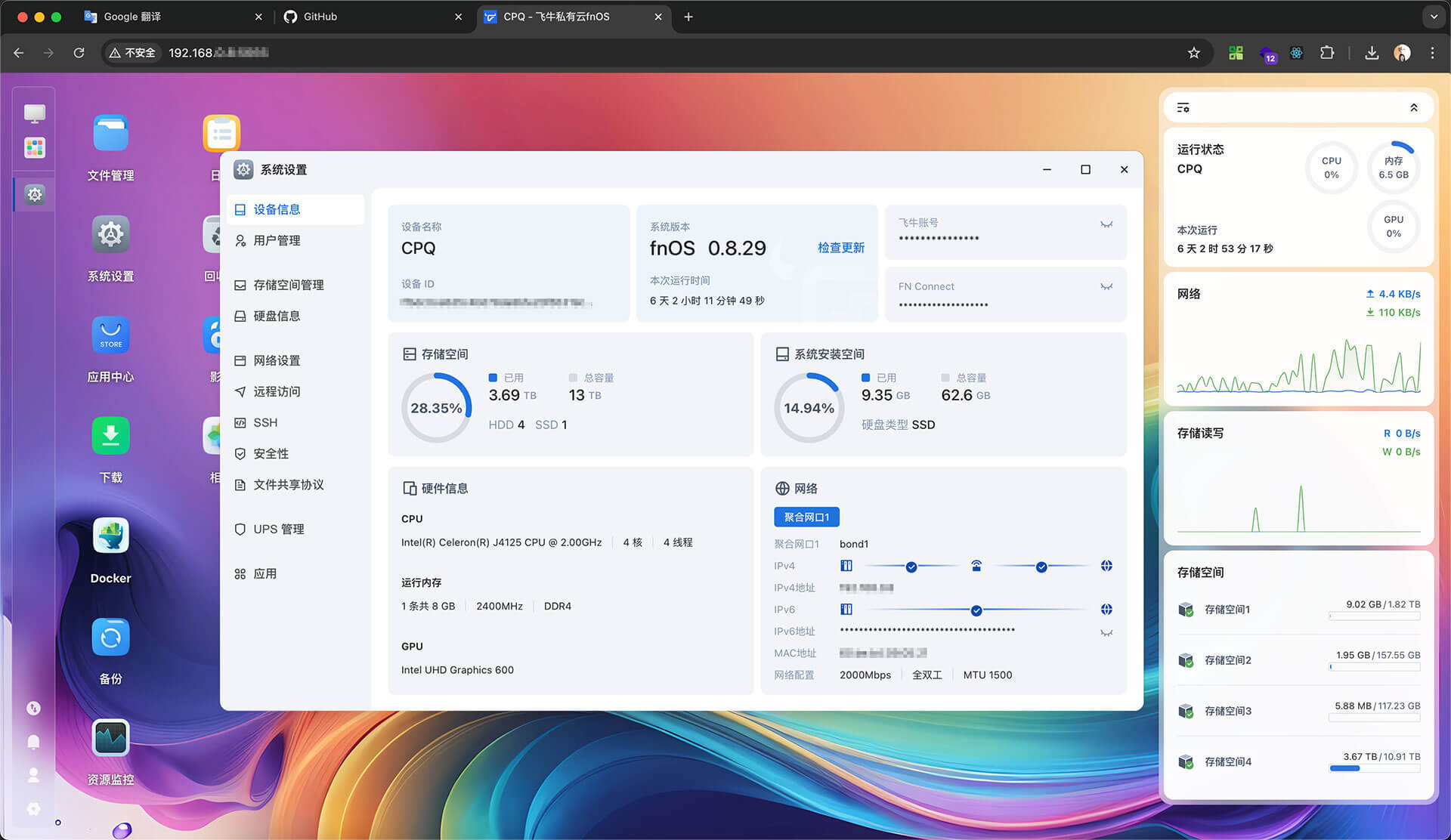
Task: Open the user profile icon in left dock
Action: pos(33,775)
